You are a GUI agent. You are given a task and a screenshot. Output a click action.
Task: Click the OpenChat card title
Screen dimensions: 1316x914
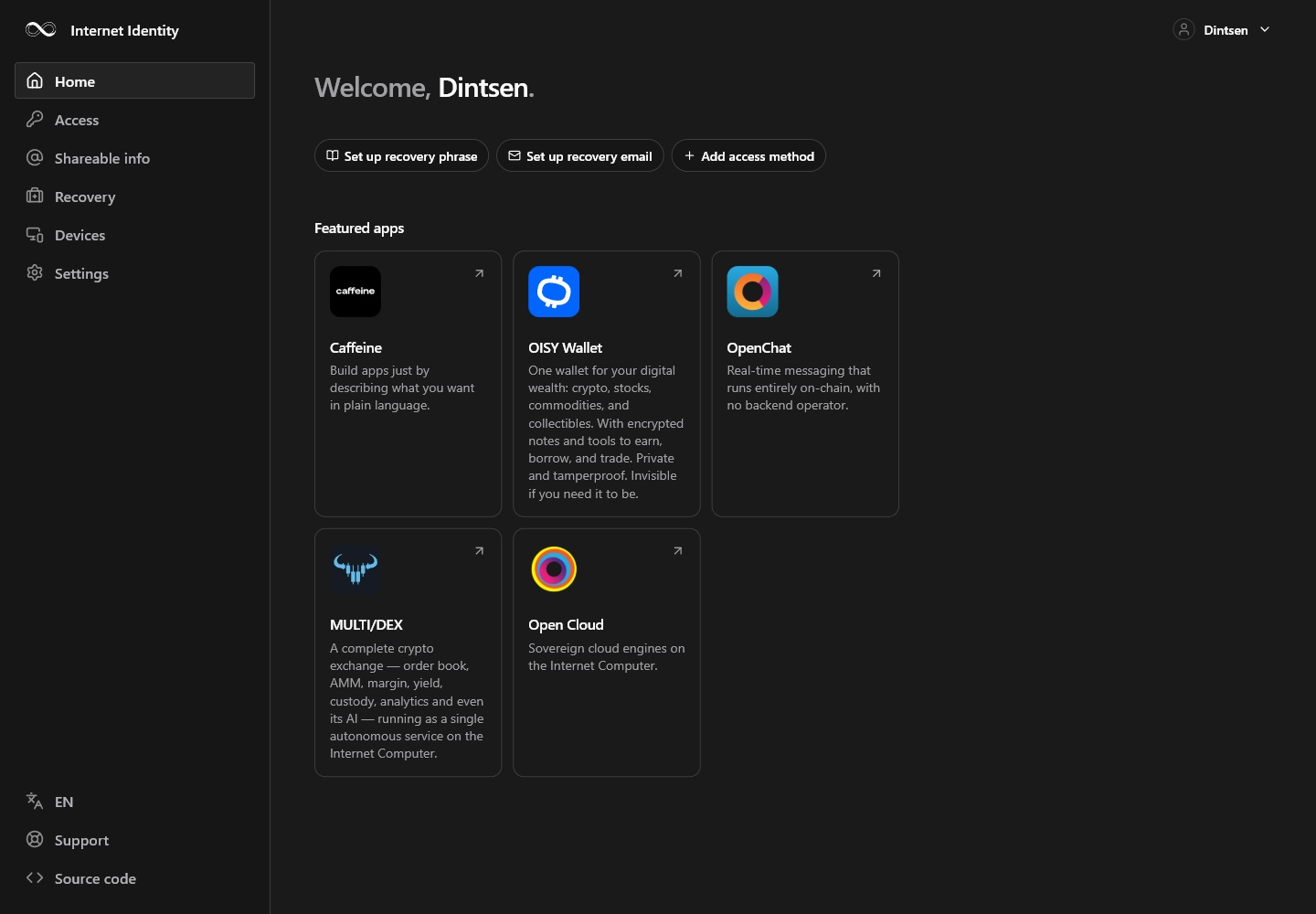(x=759, y=347)
